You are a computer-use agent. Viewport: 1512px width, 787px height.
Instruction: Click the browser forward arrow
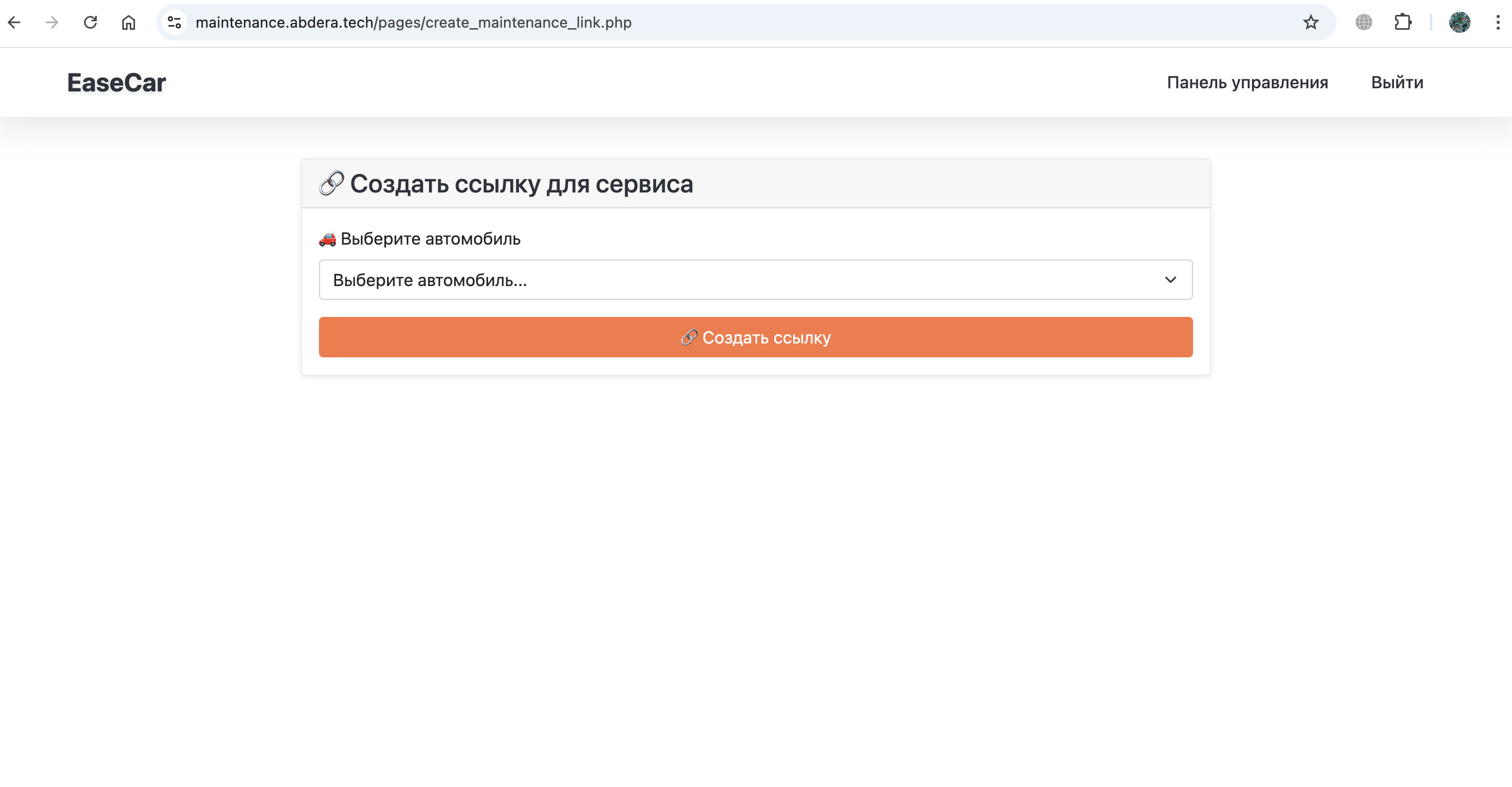click(52, 22)
